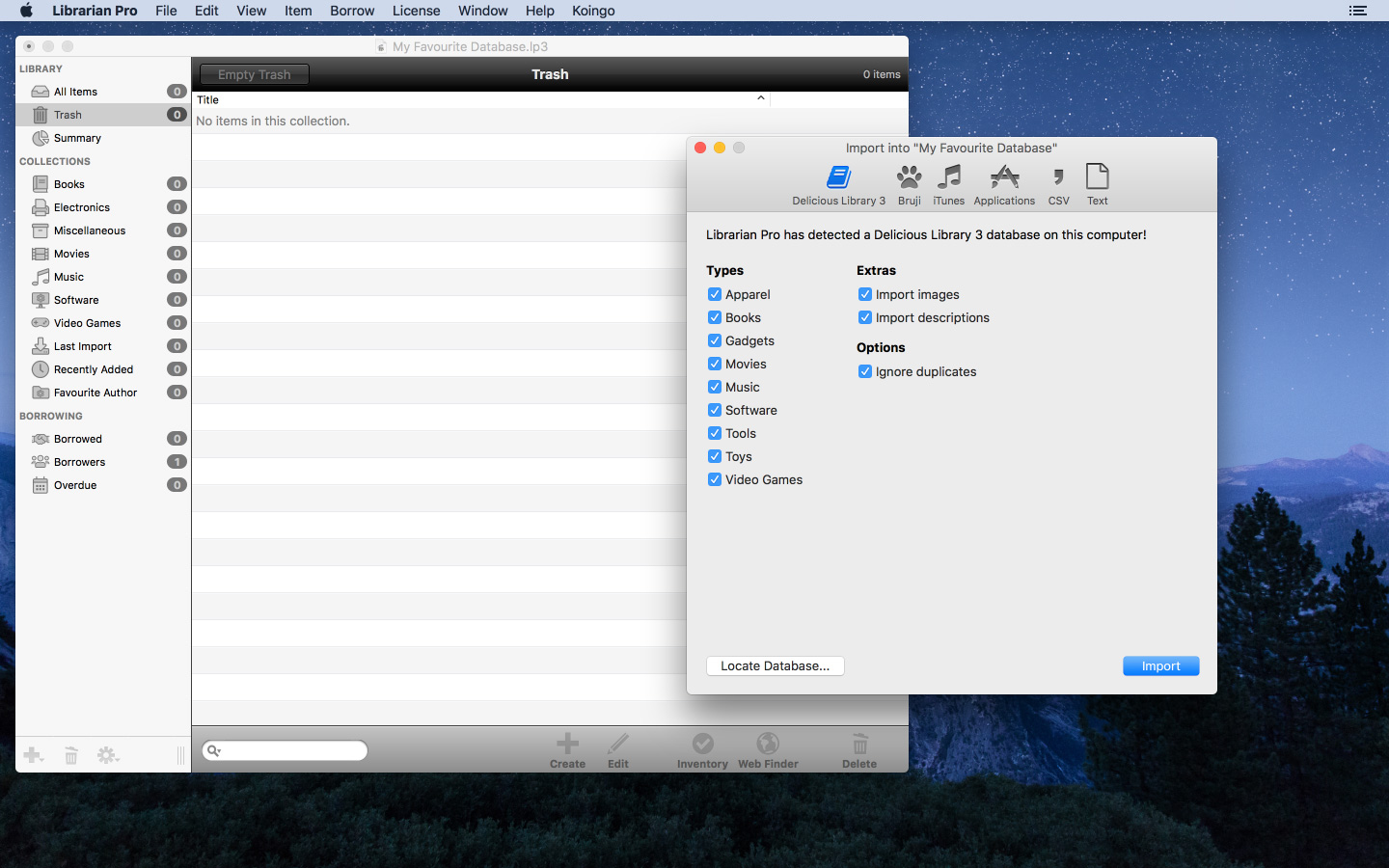
Task: Select the iTunes import source
Action: 948,185
